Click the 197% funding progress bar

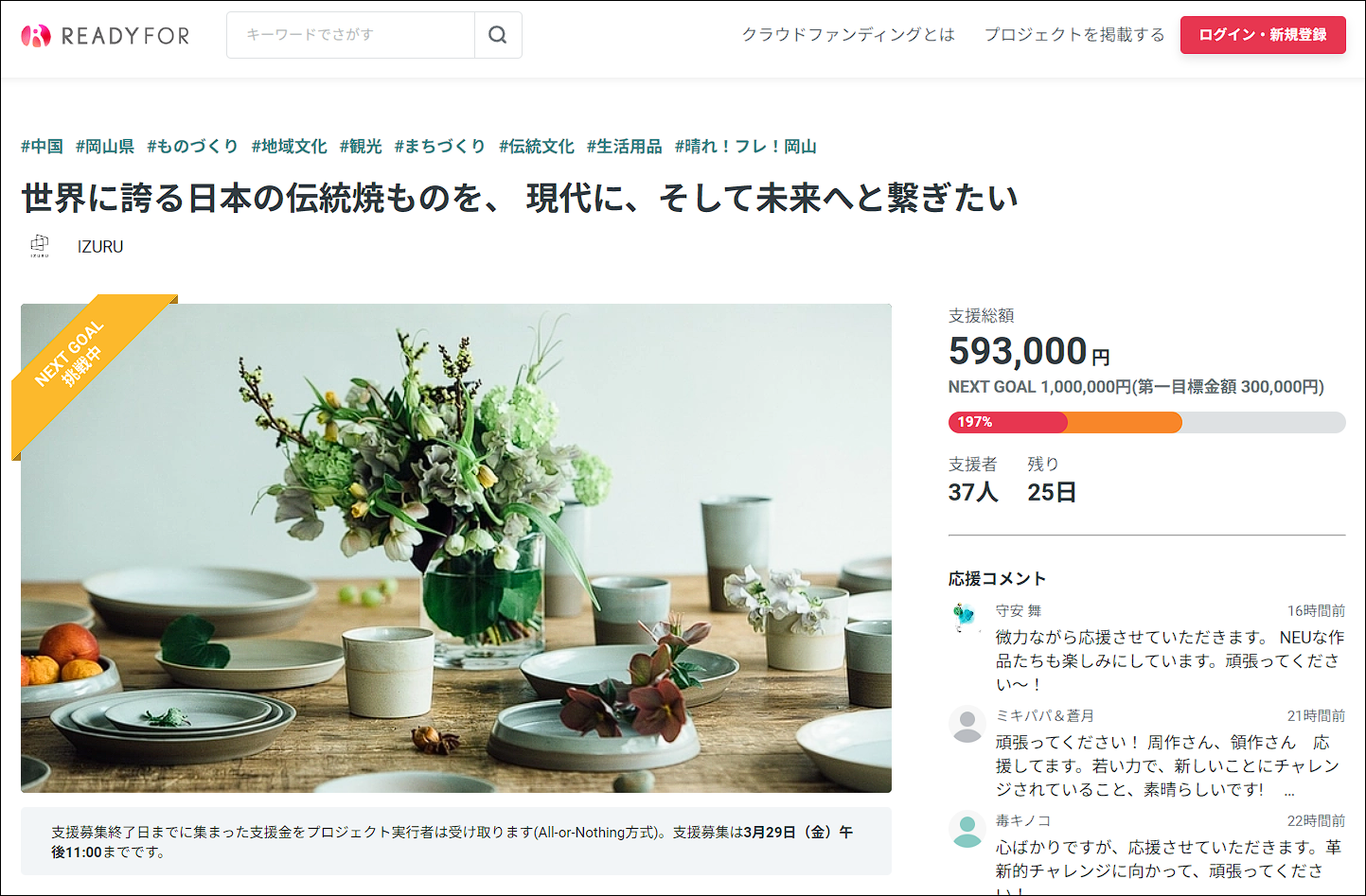tap(1146, 422)
